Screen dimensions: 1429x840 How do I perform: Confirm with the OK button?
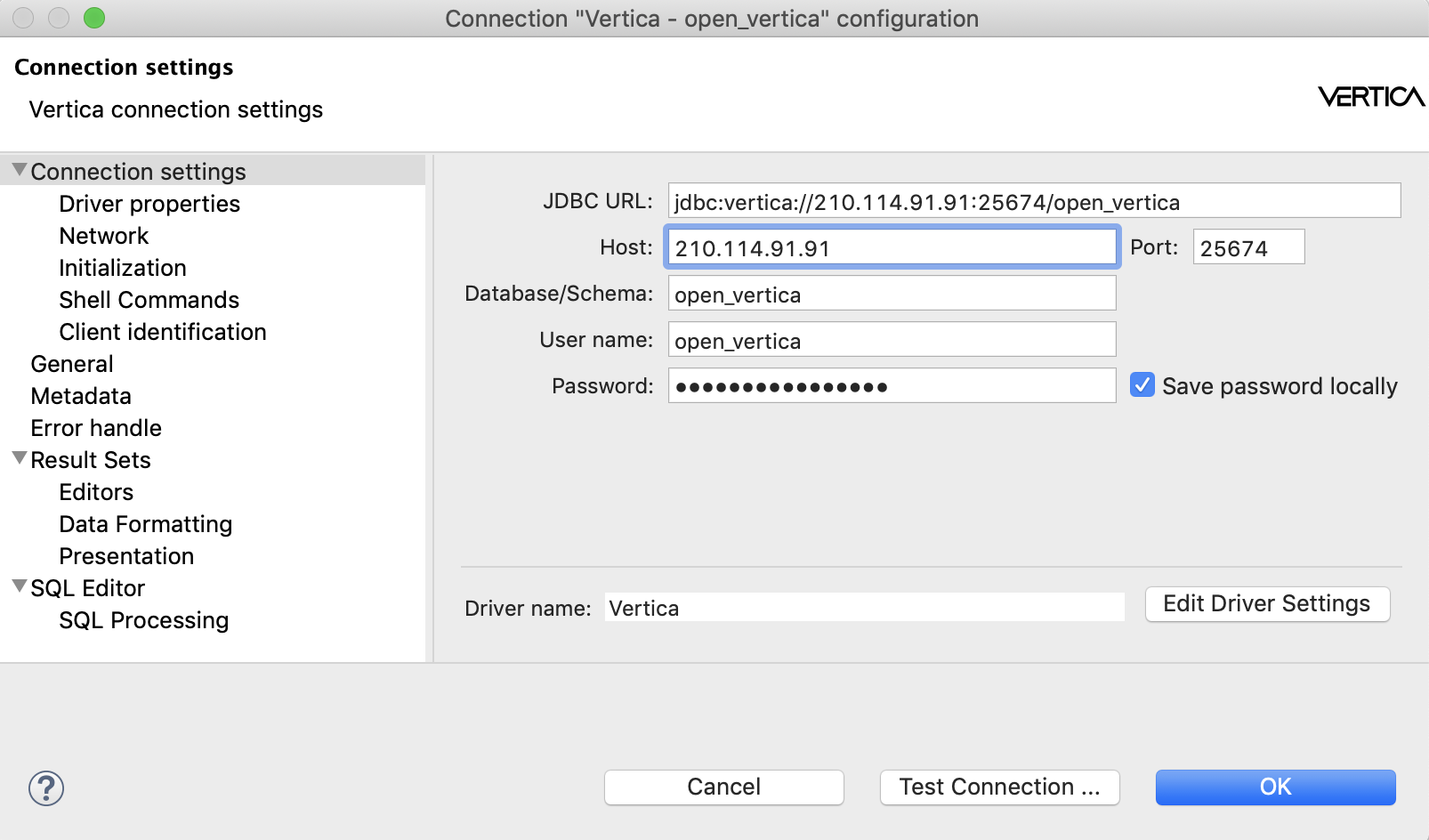click(1276, 787)
